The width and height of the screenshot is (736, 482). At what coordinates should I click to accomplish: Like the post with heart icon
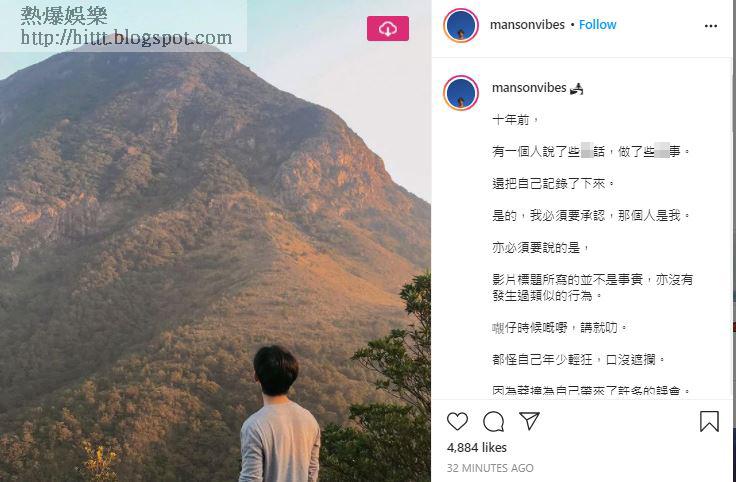(x=457, y=421)
